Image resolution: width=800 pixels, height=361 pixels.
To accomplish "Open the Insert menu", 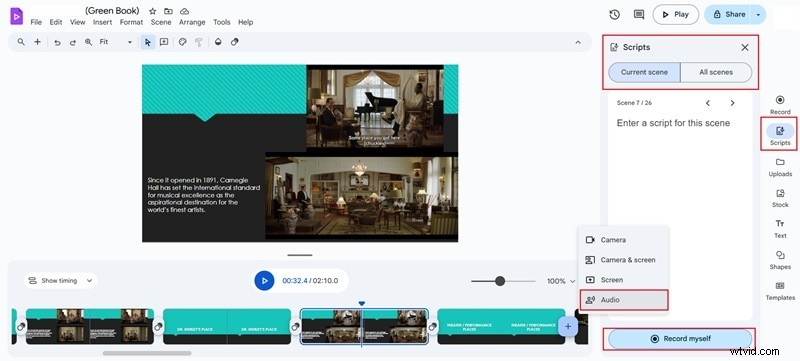I will click(103, 22).
